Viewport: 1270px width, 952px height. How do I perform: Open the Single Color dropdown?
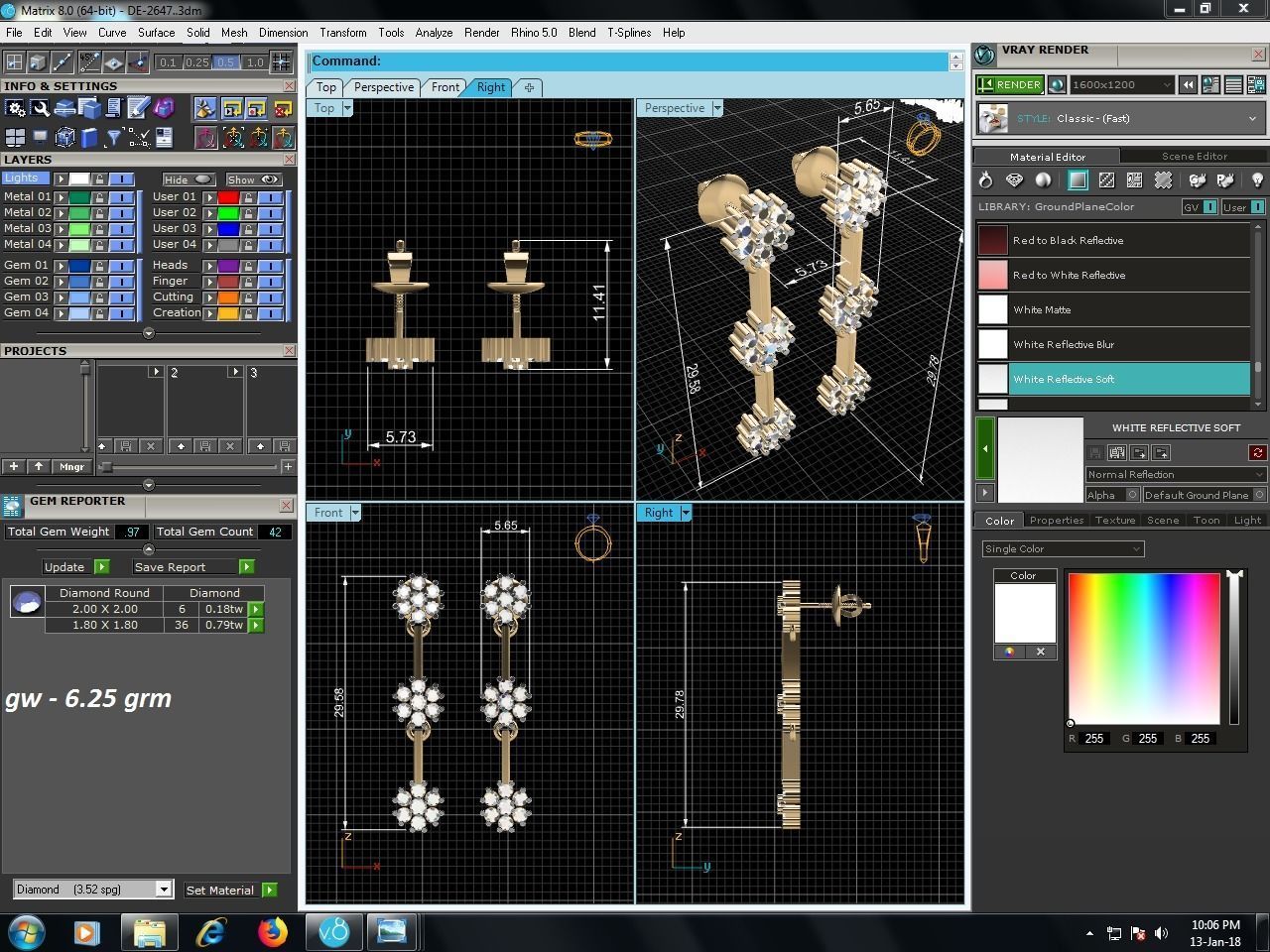click(1064, 548)
